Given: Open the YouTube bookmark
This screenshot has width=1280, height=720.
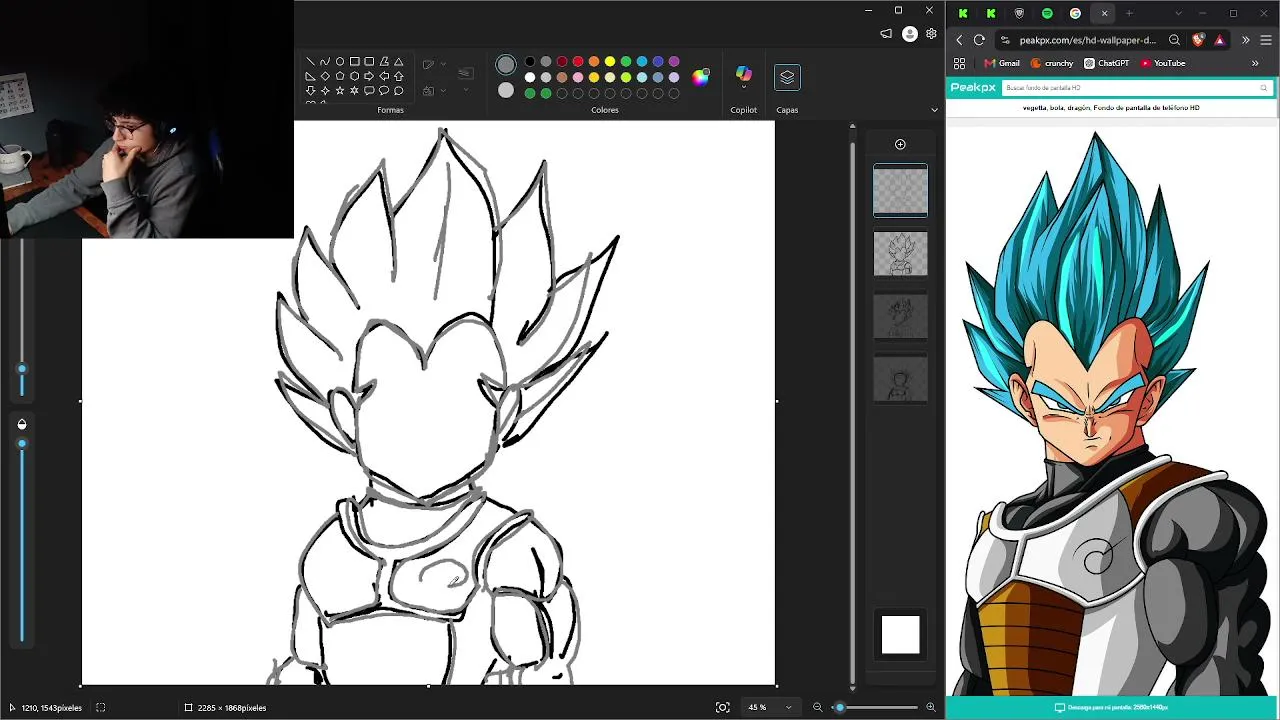Looking at the screenshot, I should pyautogui.click(x=1163, y=63).
